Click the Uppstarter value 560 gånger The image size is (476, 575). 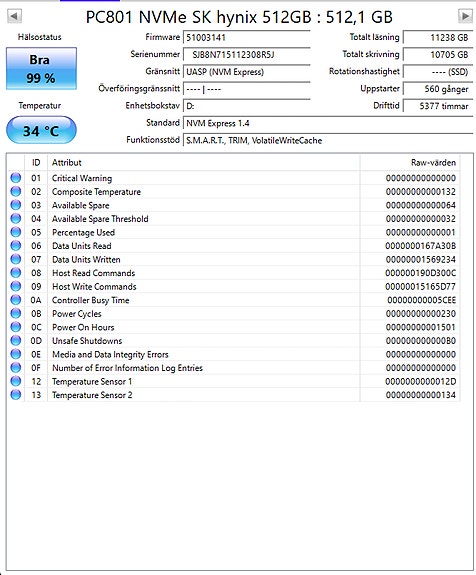coord(438,89)
